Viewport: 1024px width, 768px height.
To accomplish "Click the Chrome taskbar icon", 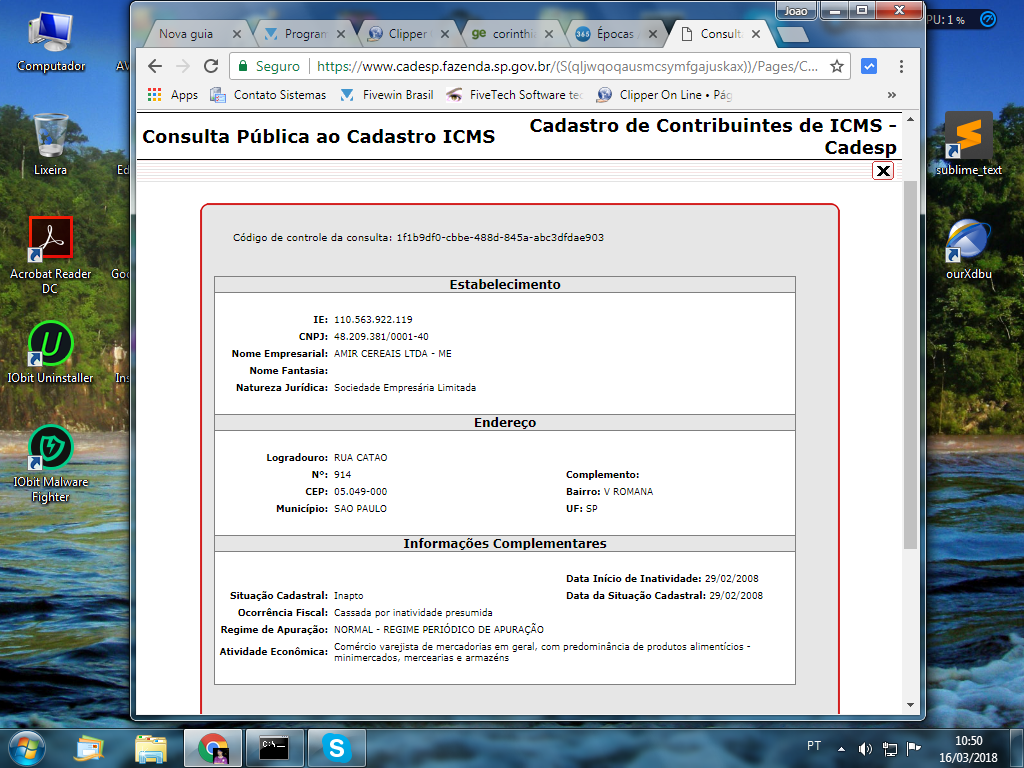I will 213,748.
